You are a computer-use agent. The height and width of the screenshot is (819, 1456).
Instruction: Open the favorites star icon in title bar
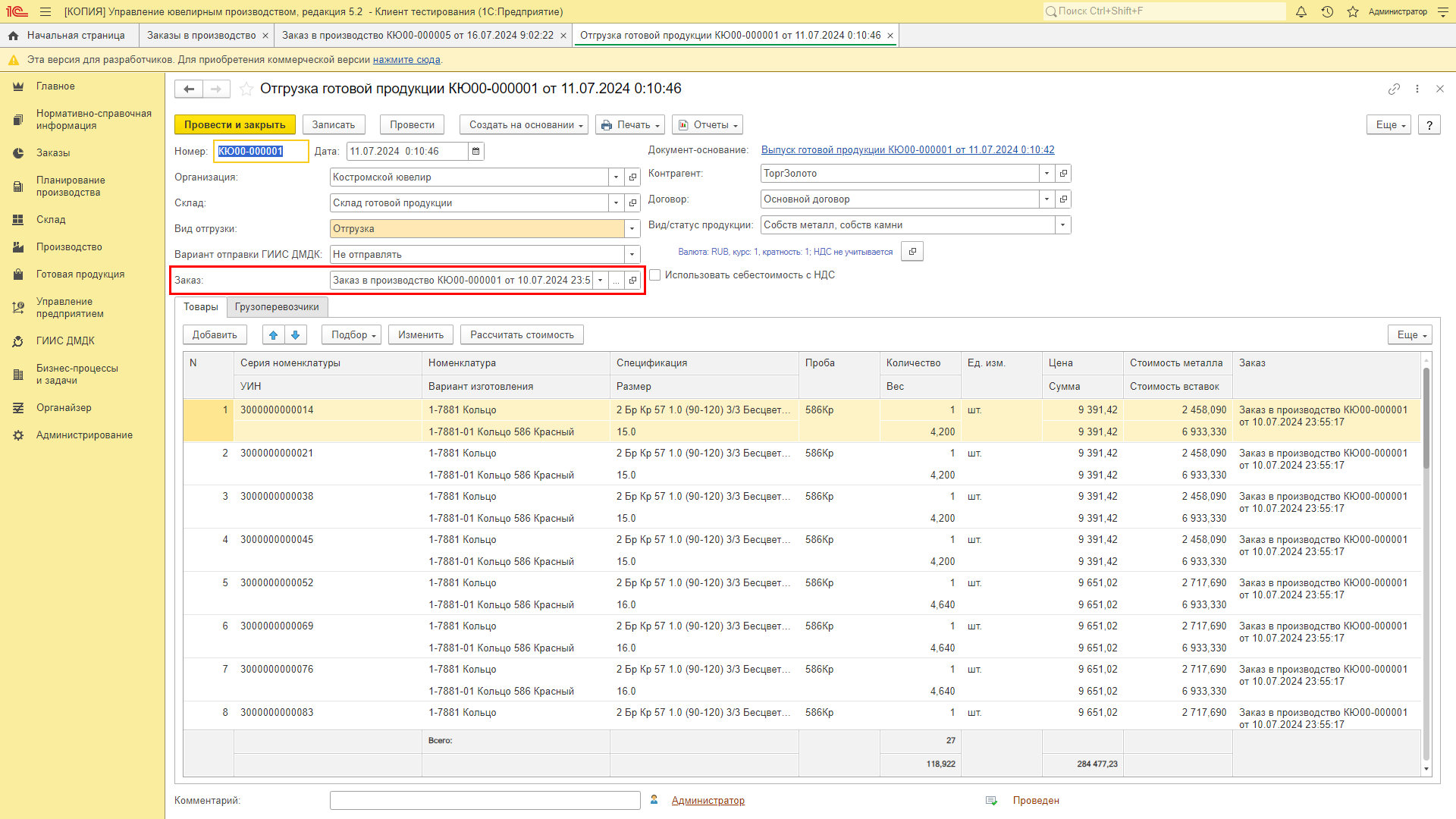click(1353, 11)
